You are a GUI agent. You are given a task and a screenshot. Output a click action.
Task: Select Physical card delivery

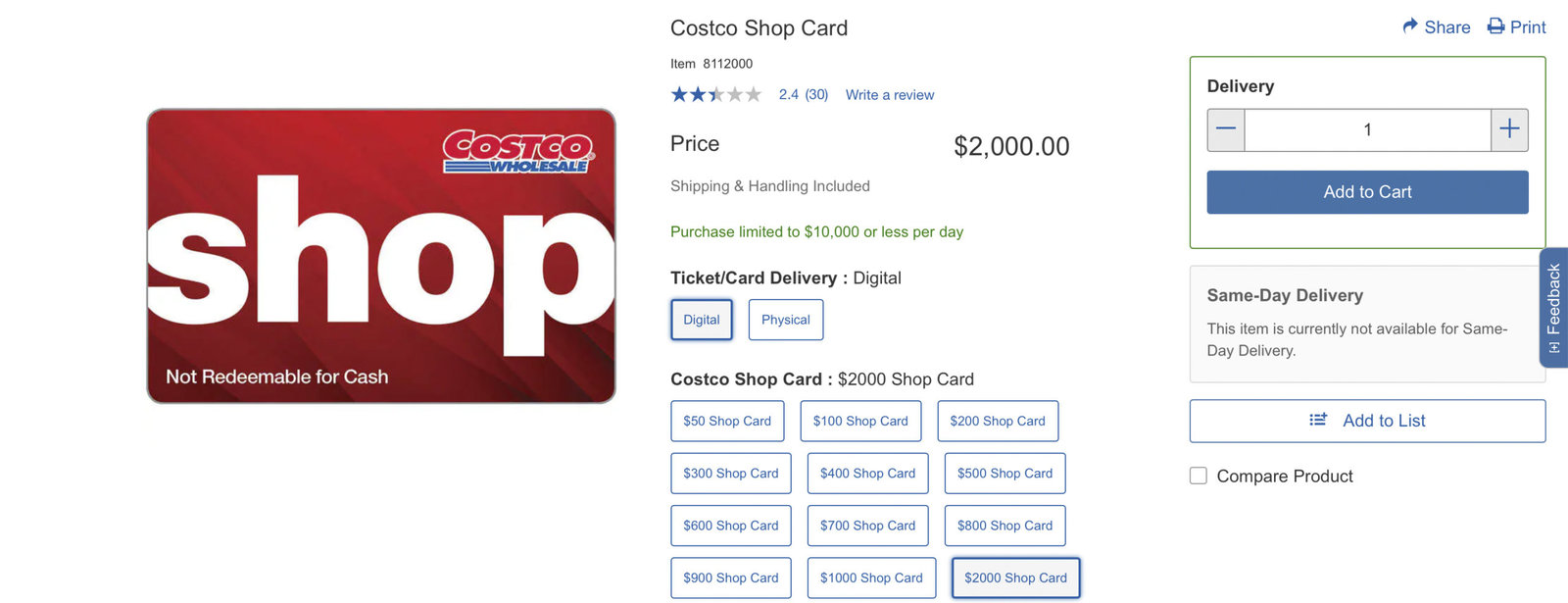(785, 319)
